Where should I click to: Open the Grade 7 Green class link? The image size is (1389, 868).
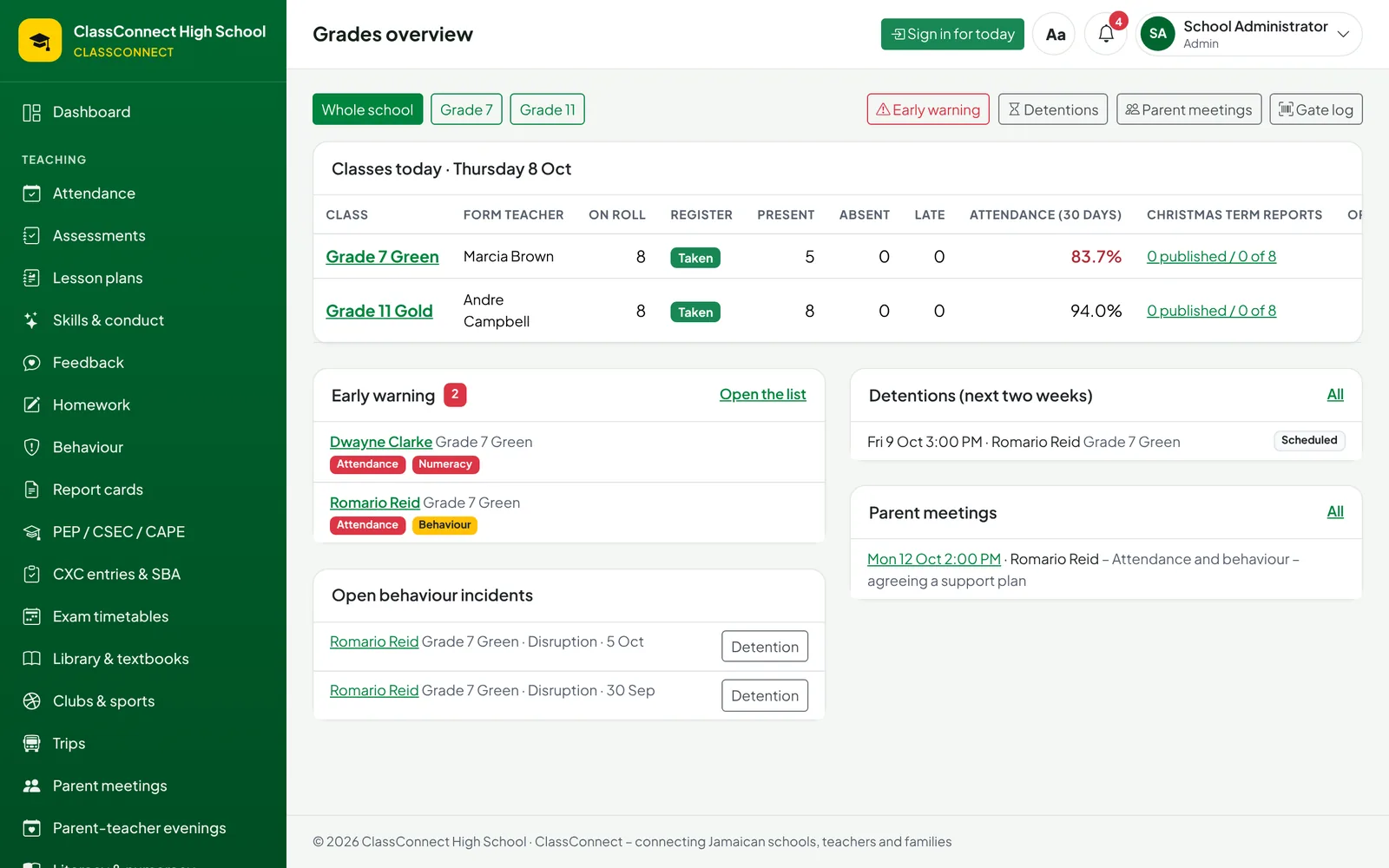pyautogui.click(x=382, y=257)
